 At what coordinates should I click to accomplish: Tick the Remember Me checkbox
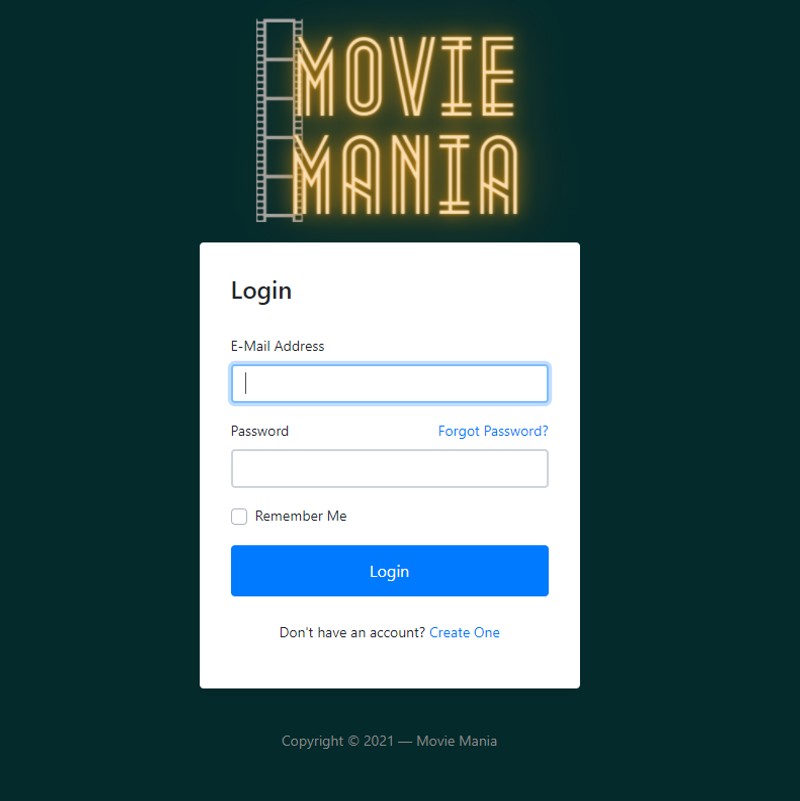(239, 516)
